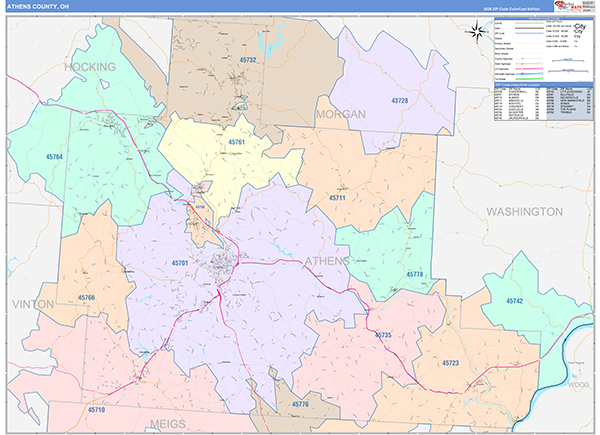600x435 pixels.
Task: Click the green Toll Roads legend line
Action: click(x=529, y=79)
